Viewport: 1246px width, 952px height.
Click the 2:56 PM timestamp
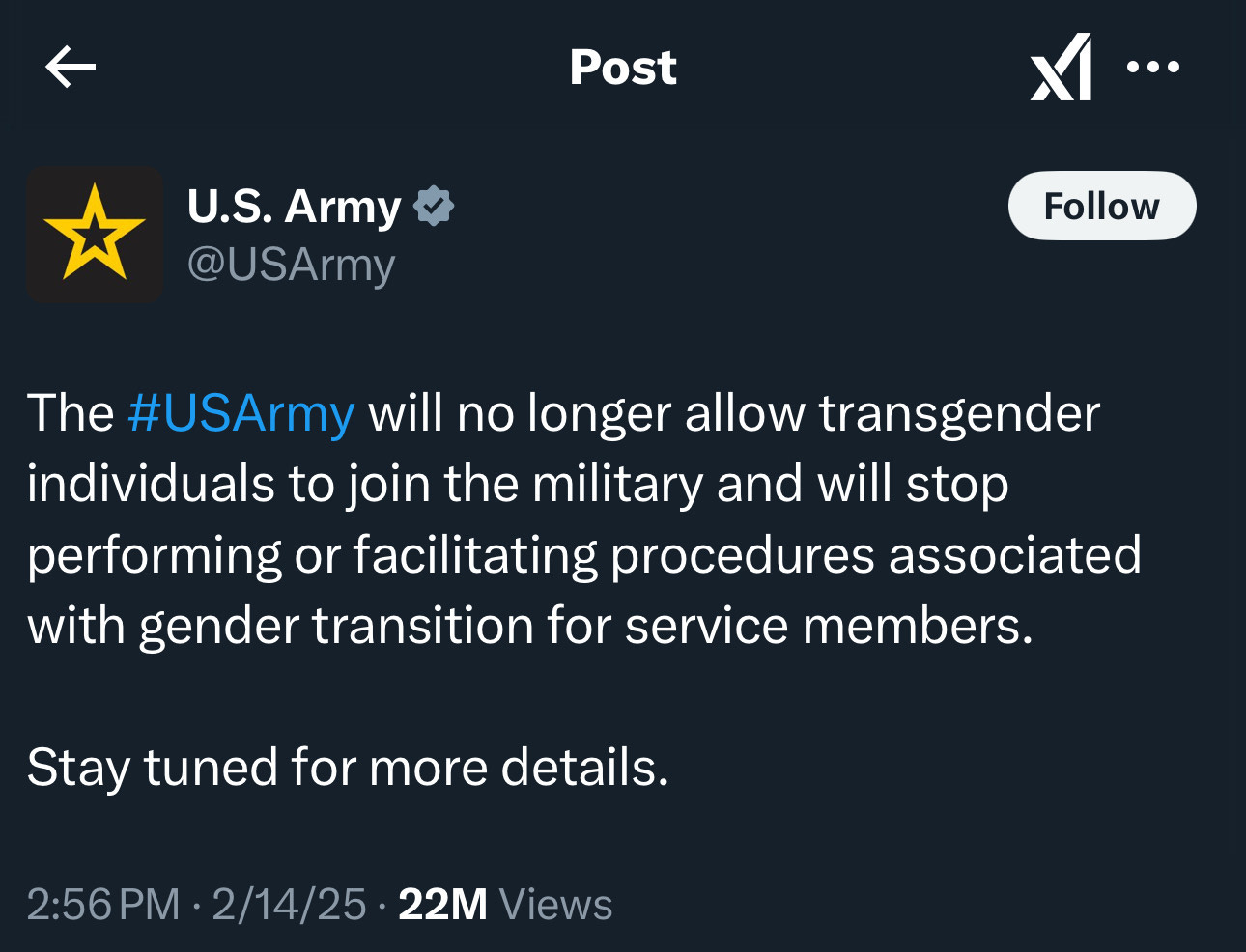click(103, 905)
